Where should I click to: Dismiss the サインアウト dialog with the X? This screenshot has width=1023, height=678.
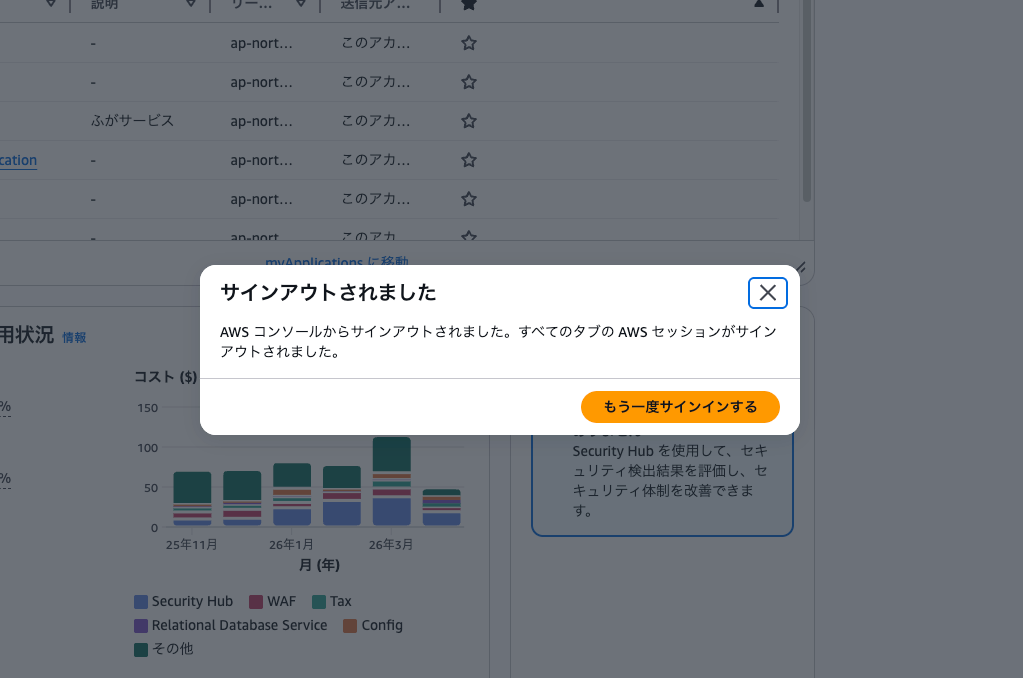pyautogui.click(x=767, y=293)
